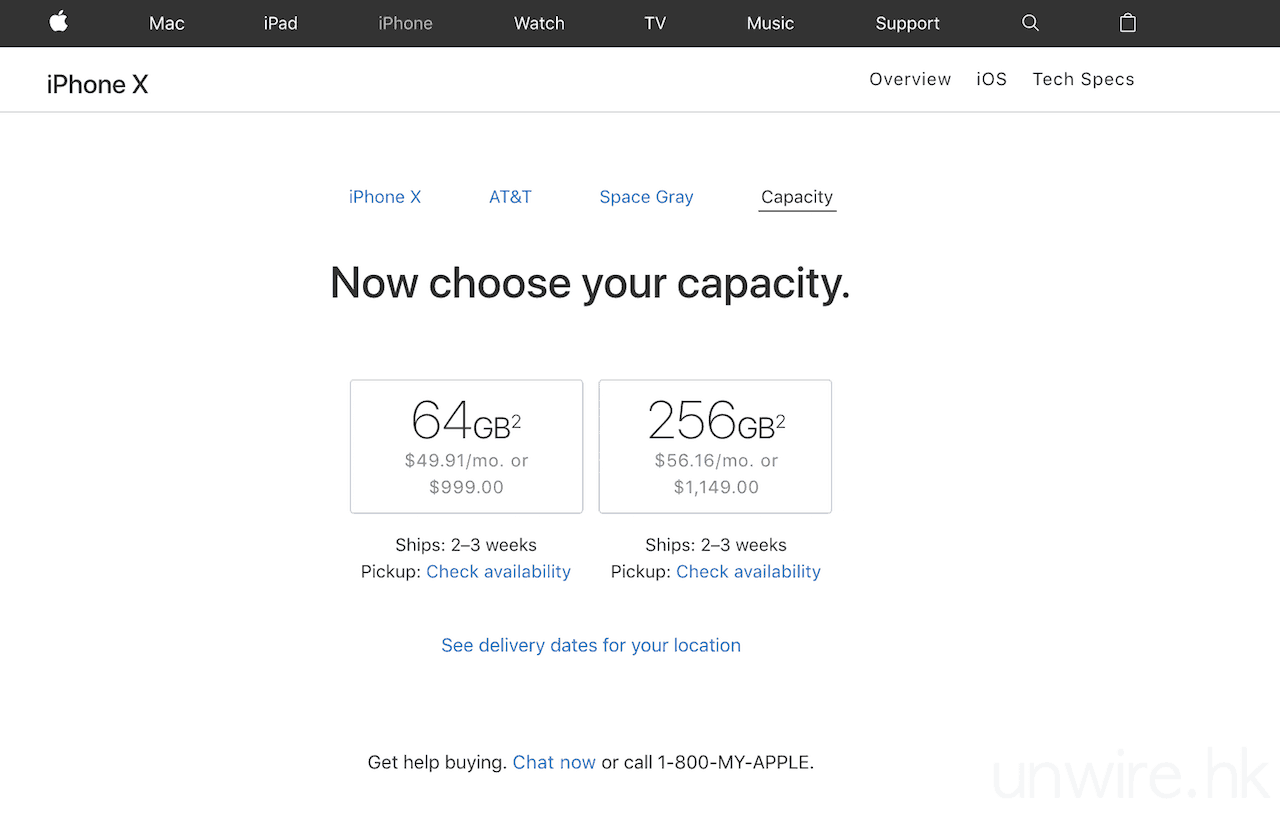Select the 64GB capacity option
The height and width of the screenshot is (825, 1280).
tap(466, 446)
